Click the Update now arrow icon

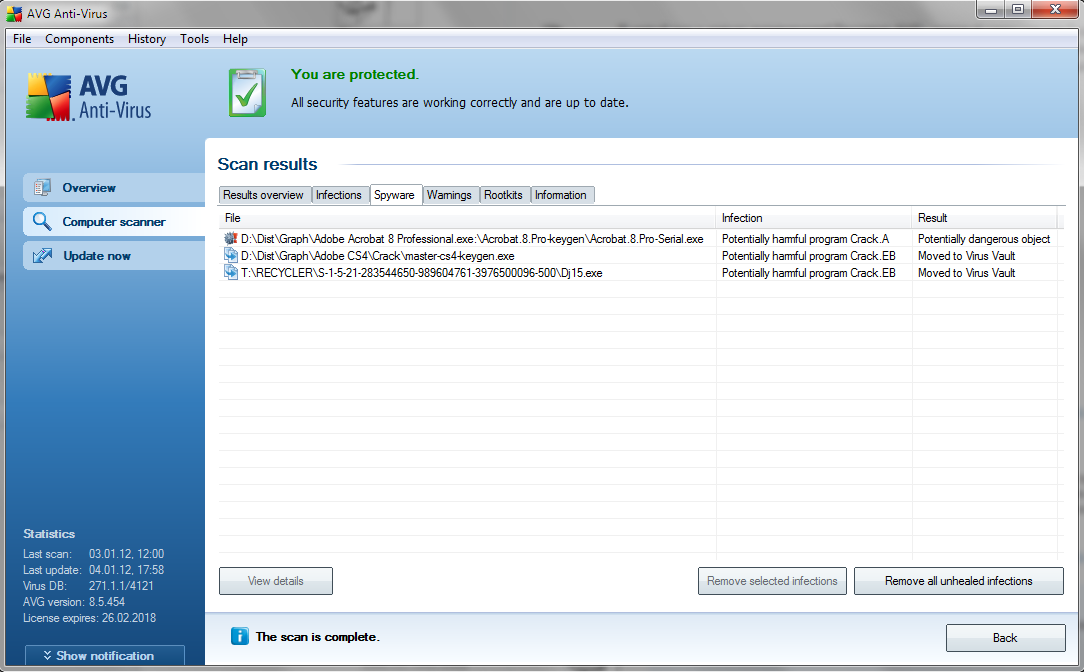[x=43, y=256]
